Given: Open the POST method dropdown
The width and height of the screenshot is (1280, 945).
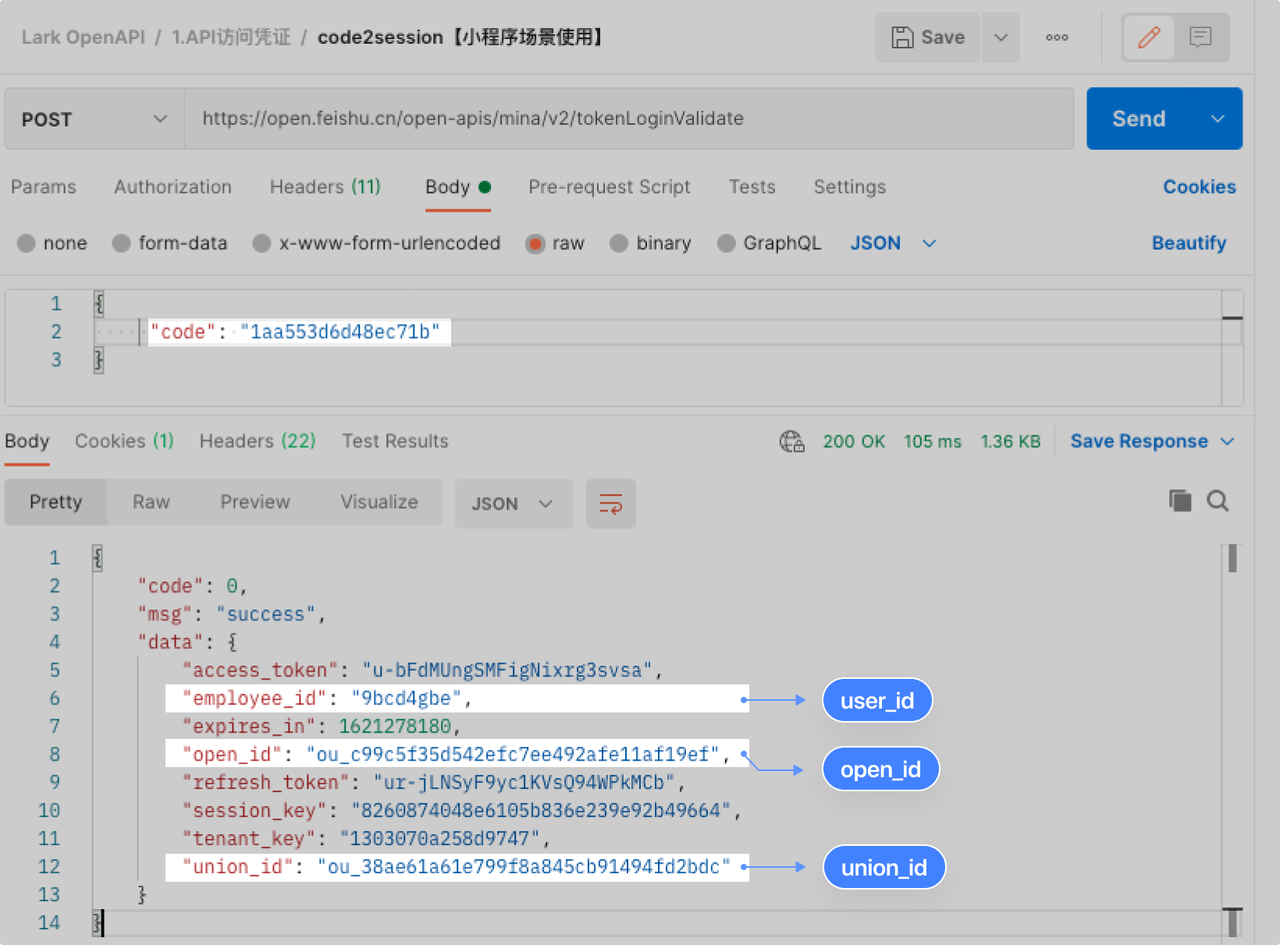Looking at the screenshot, I should [x=94, y=119].
